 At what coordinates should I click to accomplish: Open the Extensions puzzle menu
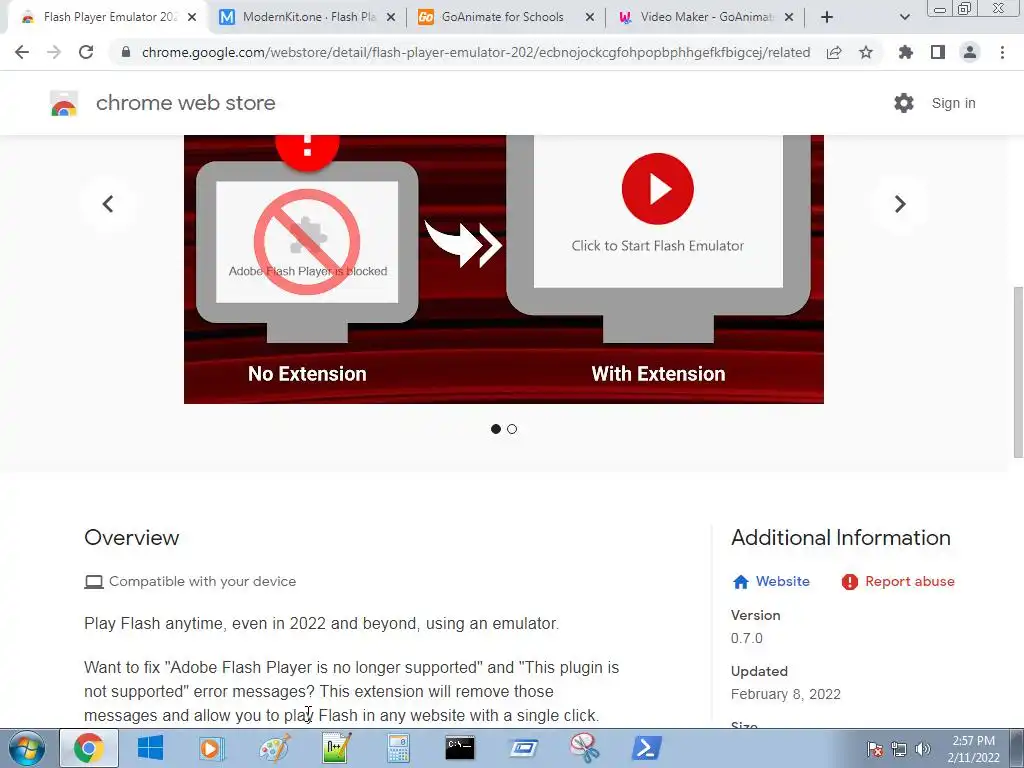906,52
